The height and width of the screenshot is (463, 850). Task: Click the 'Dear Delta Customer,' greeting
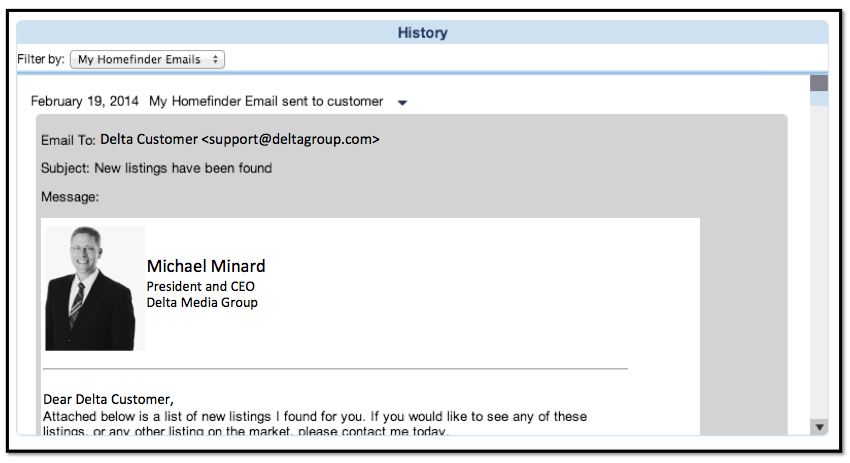[x=108, y=400]
